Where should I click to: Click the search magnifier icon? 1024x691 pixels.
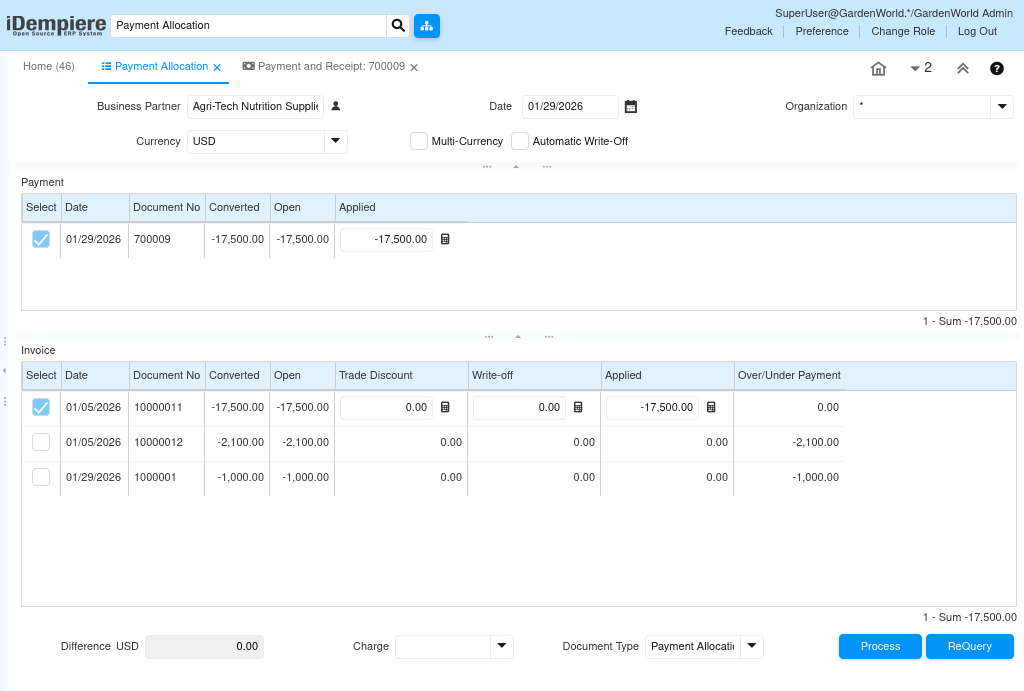(398, 25)
